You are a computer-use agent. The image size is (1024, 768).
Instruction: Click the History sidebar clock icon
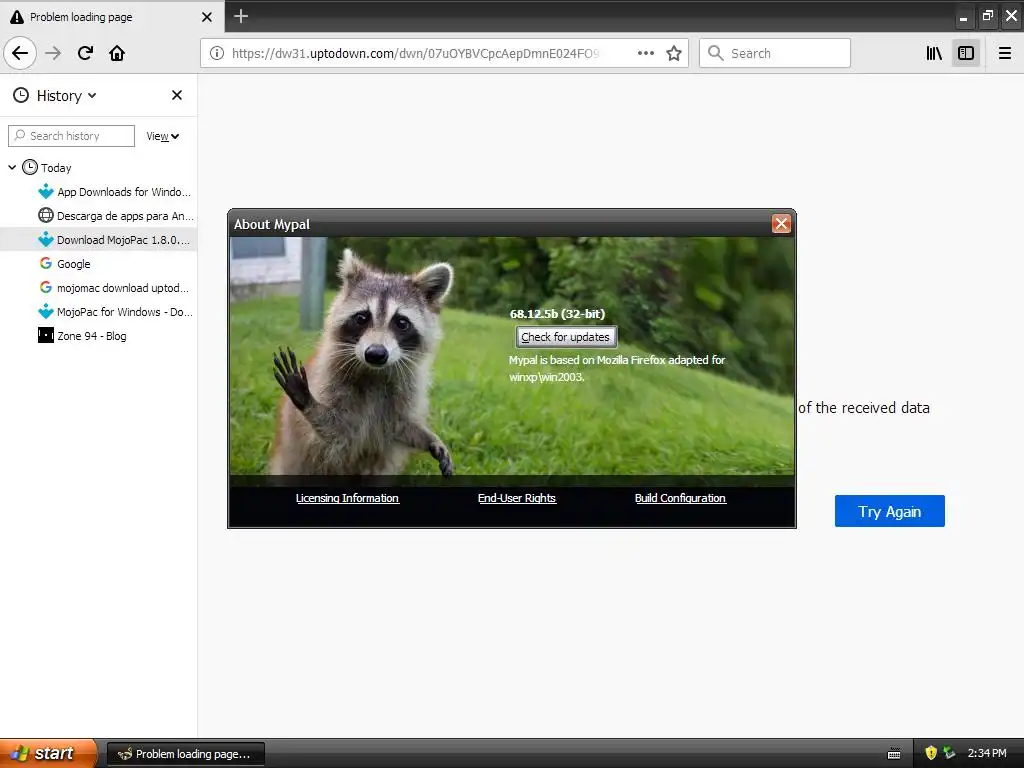pos(21,95)
